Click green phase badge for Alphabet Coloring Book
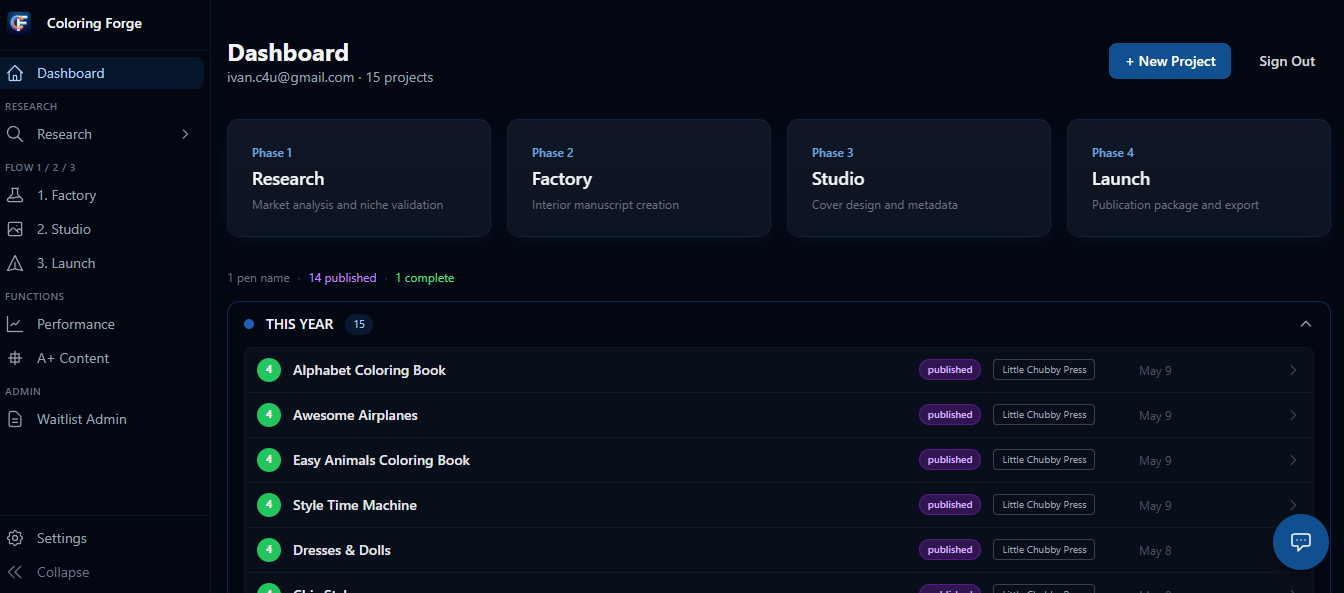The width and height of the screenshot is (1344, 593). (269, 370)
